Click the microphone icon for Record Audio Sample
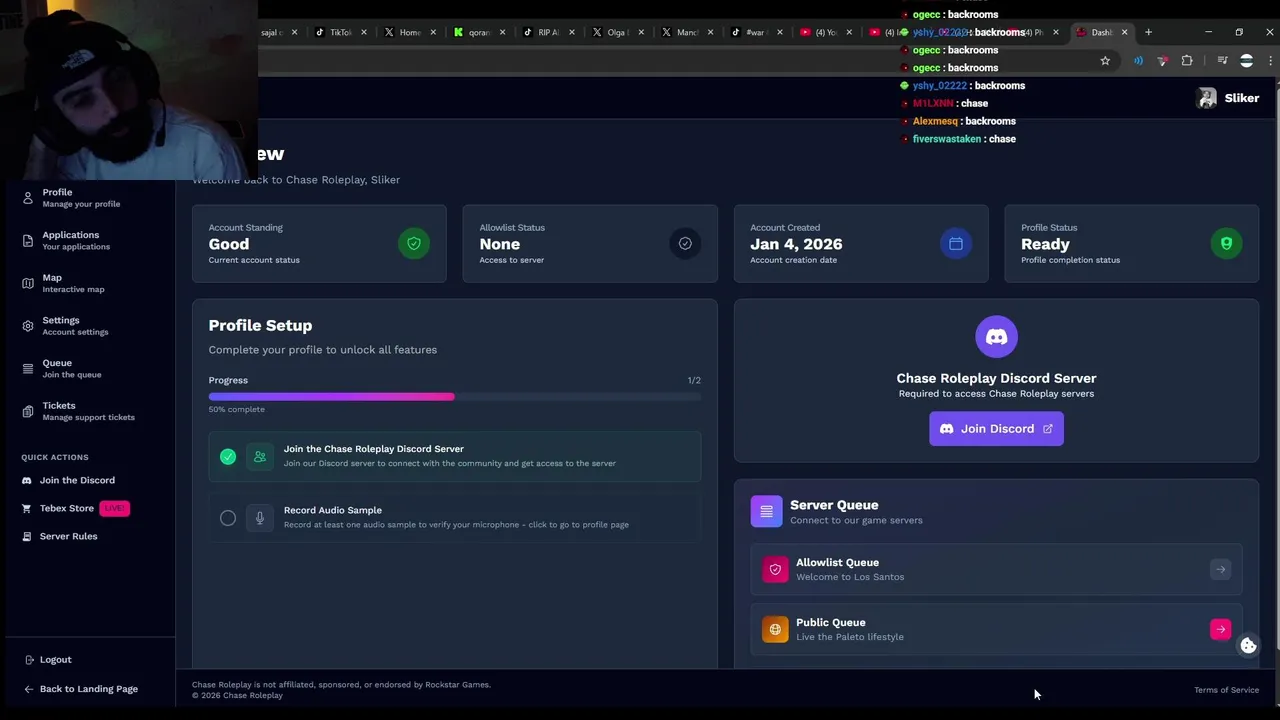 click(x=260, y=518)
